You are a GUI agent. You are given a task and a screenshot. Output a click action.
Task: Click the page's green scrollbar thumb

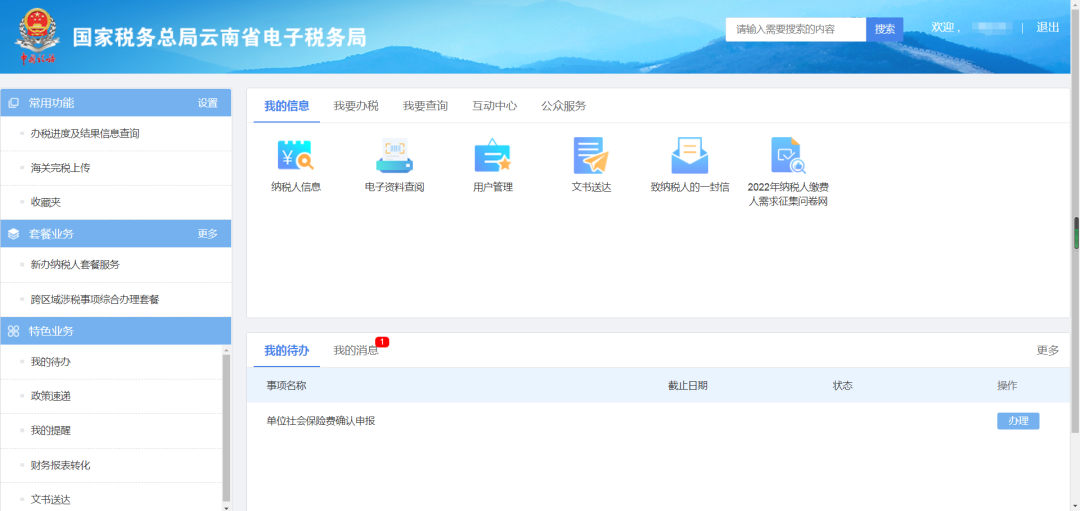(x=1076, y=233)
